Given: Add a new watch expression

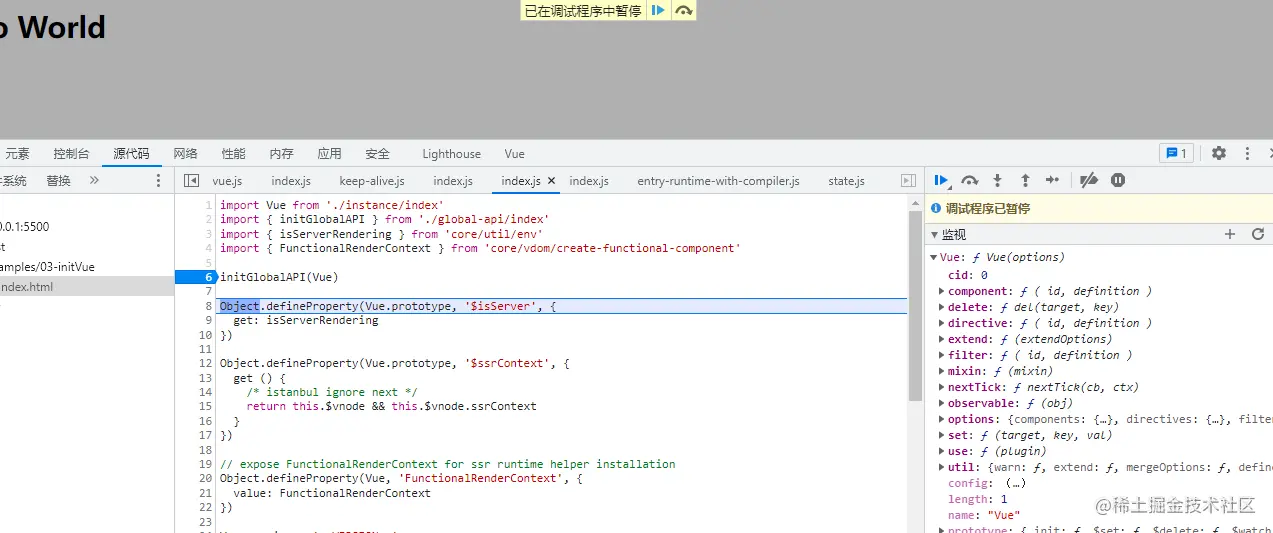Looking at the screenshot, I should point(1230,234).
